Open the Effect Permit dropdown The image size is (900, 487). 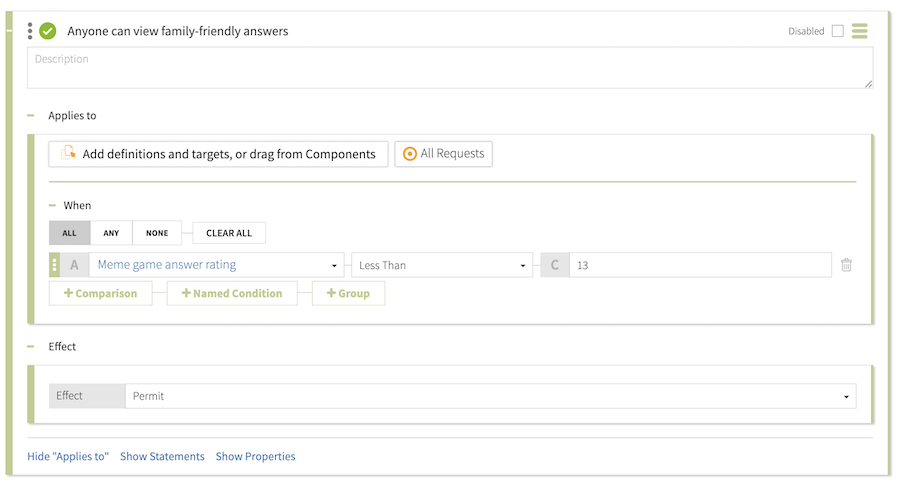tap(490, 396)
